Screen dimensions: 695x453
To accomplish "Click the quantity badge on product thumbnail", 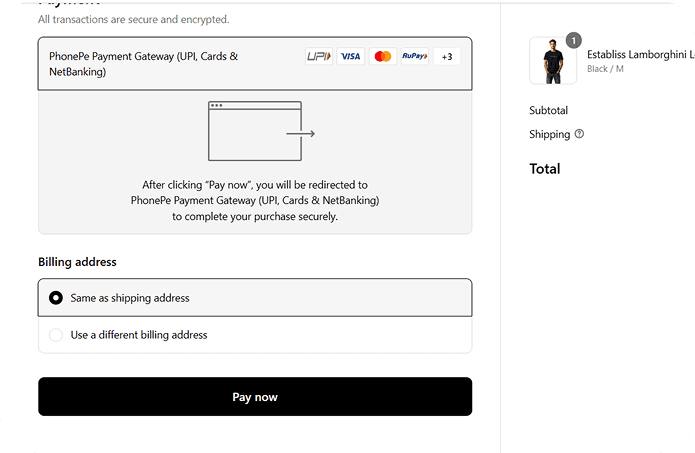I will (573, 41).
